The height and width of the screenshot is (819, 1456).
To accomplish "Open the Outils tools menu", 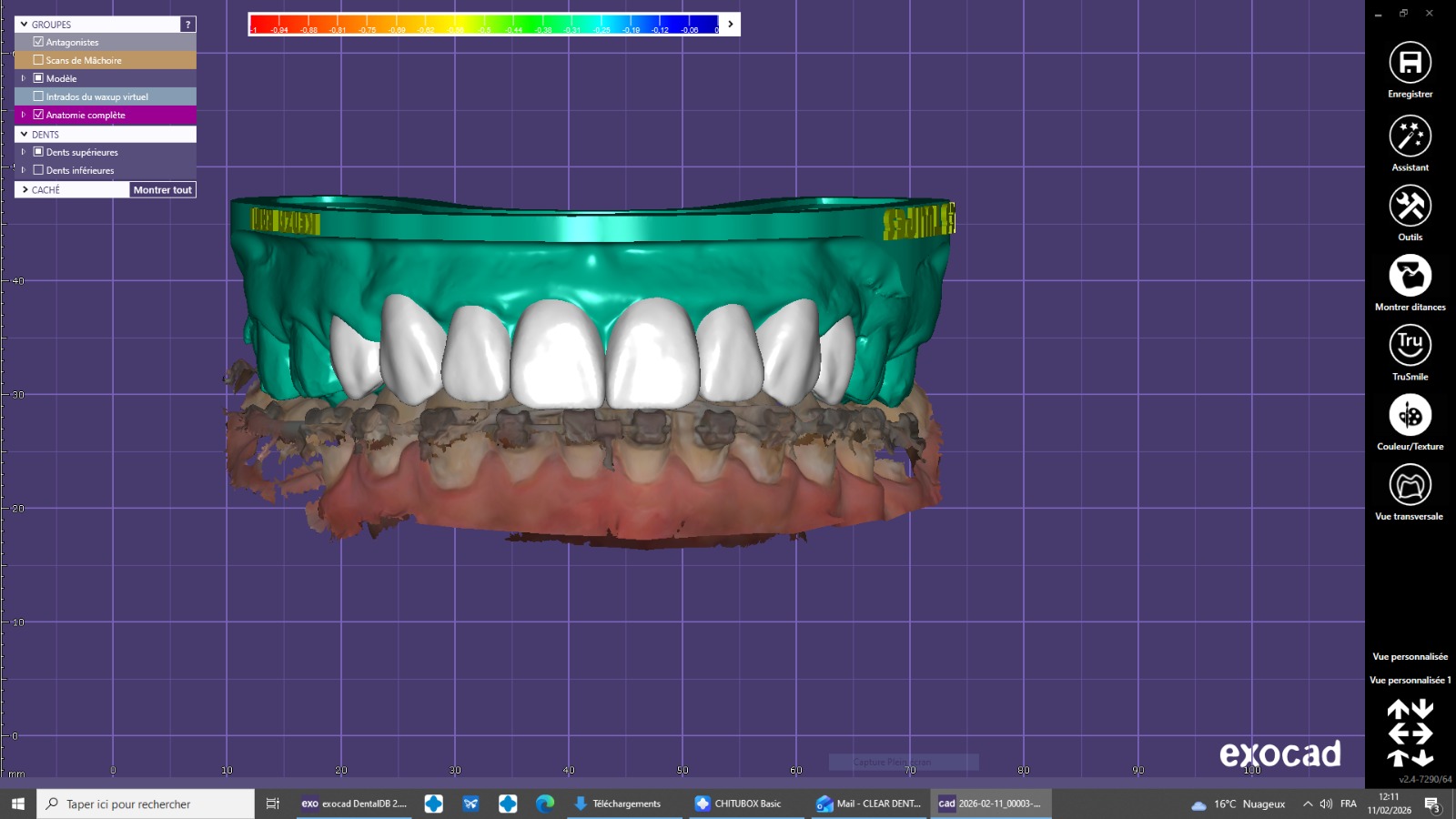I will 1410,206.
